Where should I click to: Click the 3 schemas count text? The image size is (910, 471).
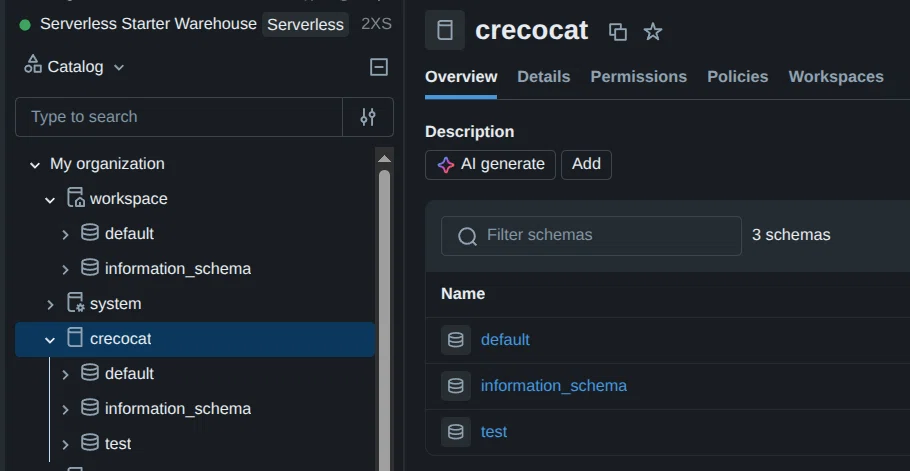click(x=791, y=235)
